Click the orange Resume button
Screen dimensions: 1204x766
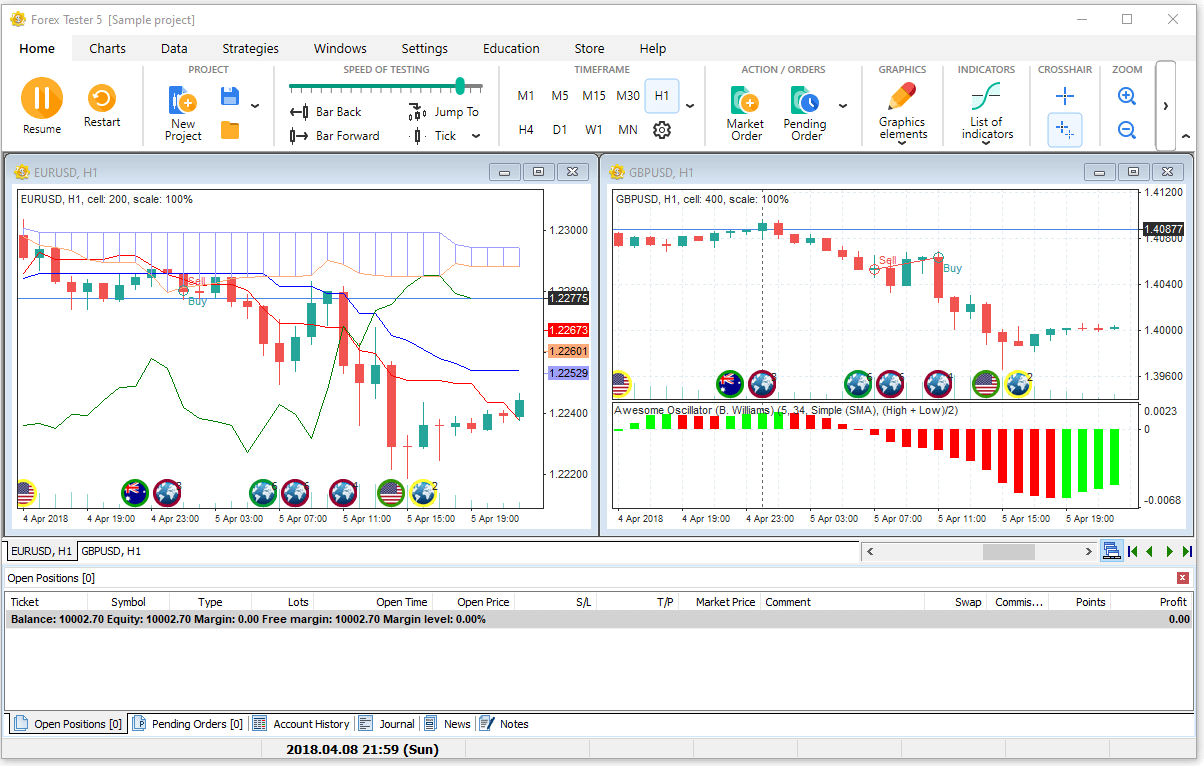pyautogui.click(x=41, y=99)
